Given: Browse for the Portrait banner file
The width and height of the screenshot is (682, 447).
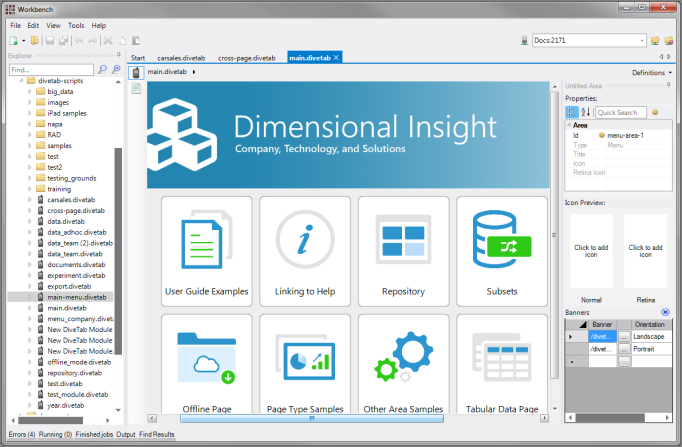Looking at the screenshot, I should pyautogui.click(x=624, y=349).
